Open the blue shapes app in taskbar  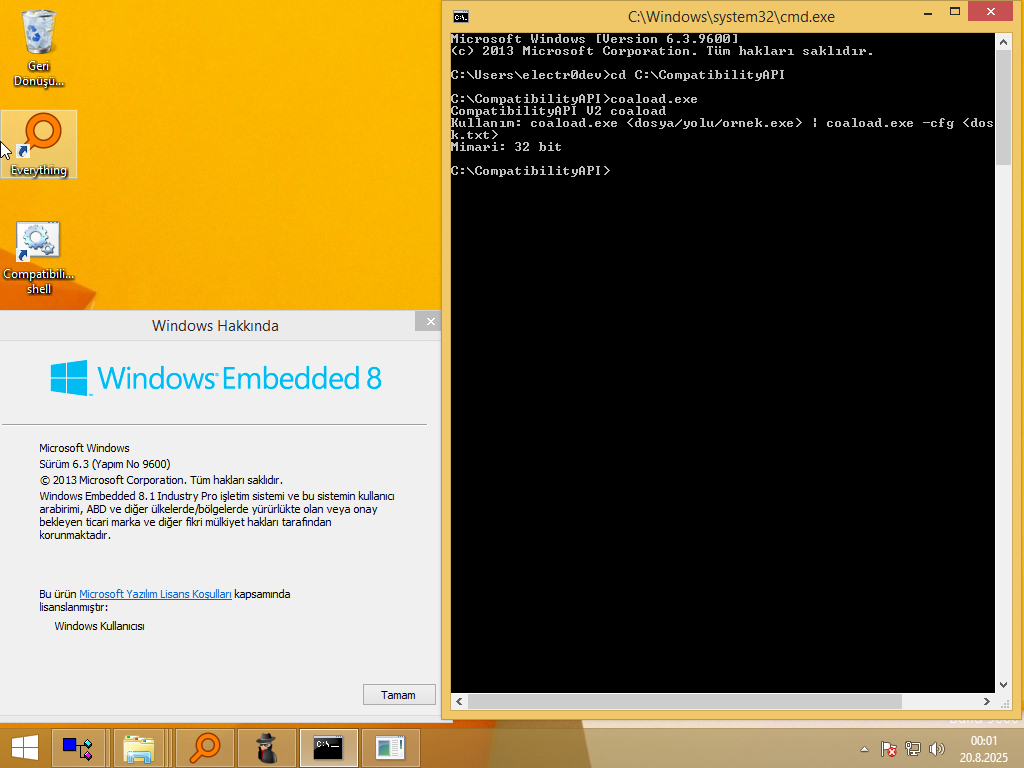tap(78, 748)
